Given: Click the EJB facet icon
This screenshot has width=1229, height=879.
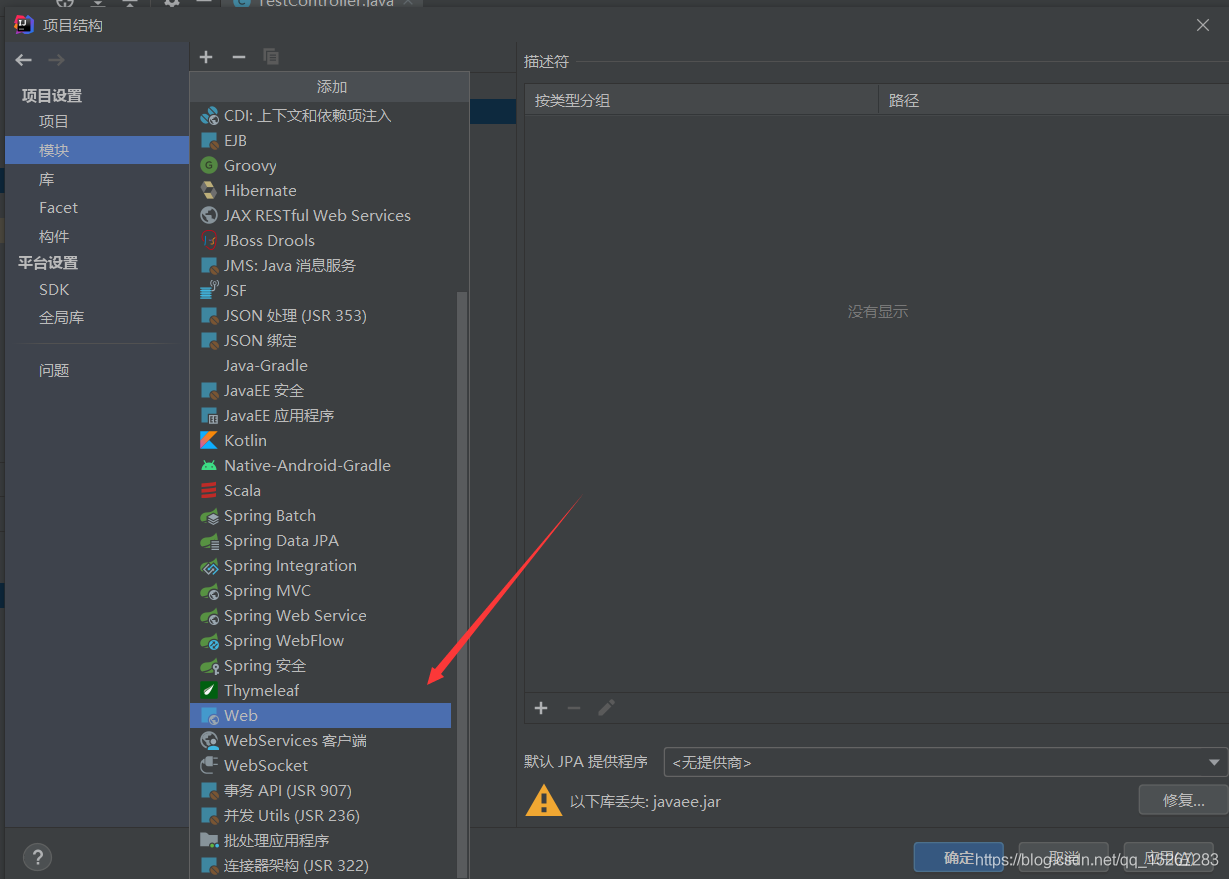Looking at the screenshot, I should click(209, 141).
